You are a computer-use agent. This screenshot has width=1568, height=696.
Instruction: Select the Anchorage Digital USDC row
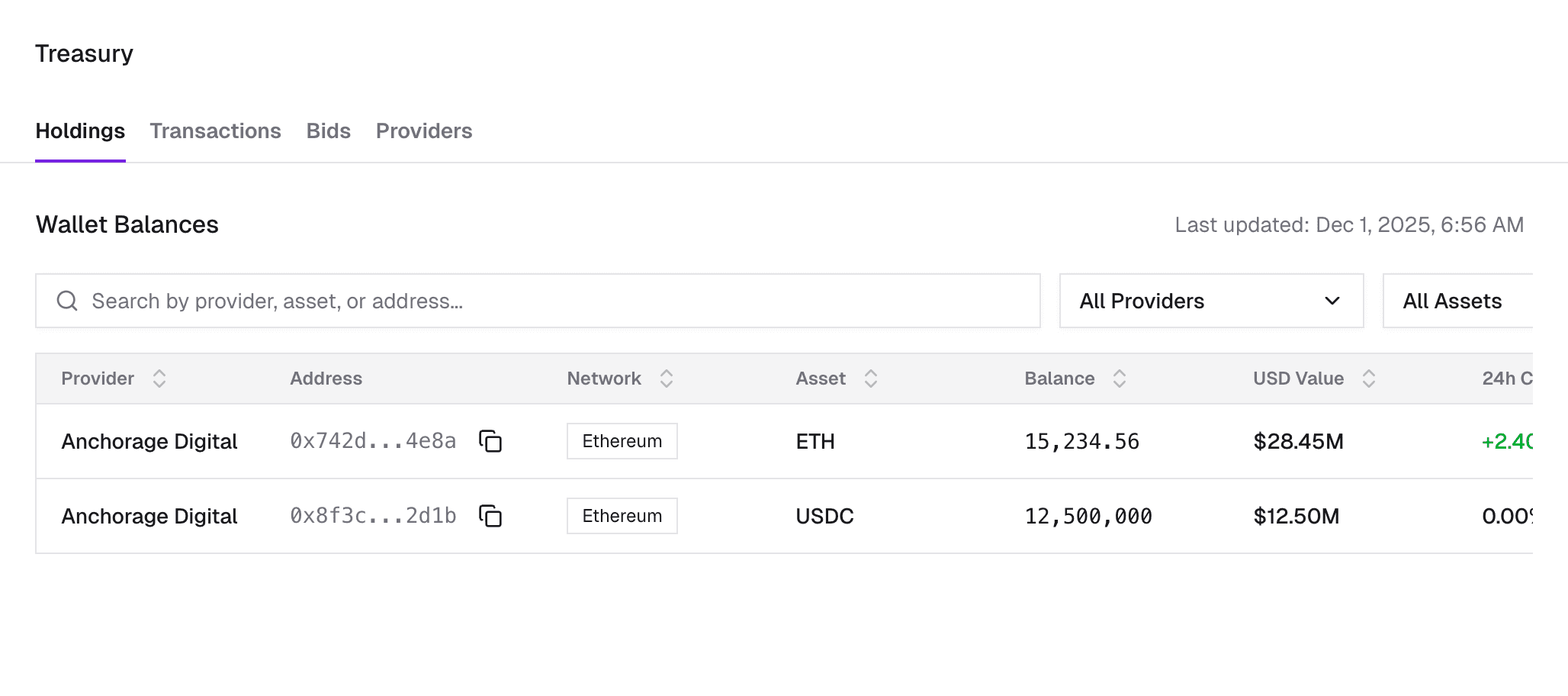[149, 516]
